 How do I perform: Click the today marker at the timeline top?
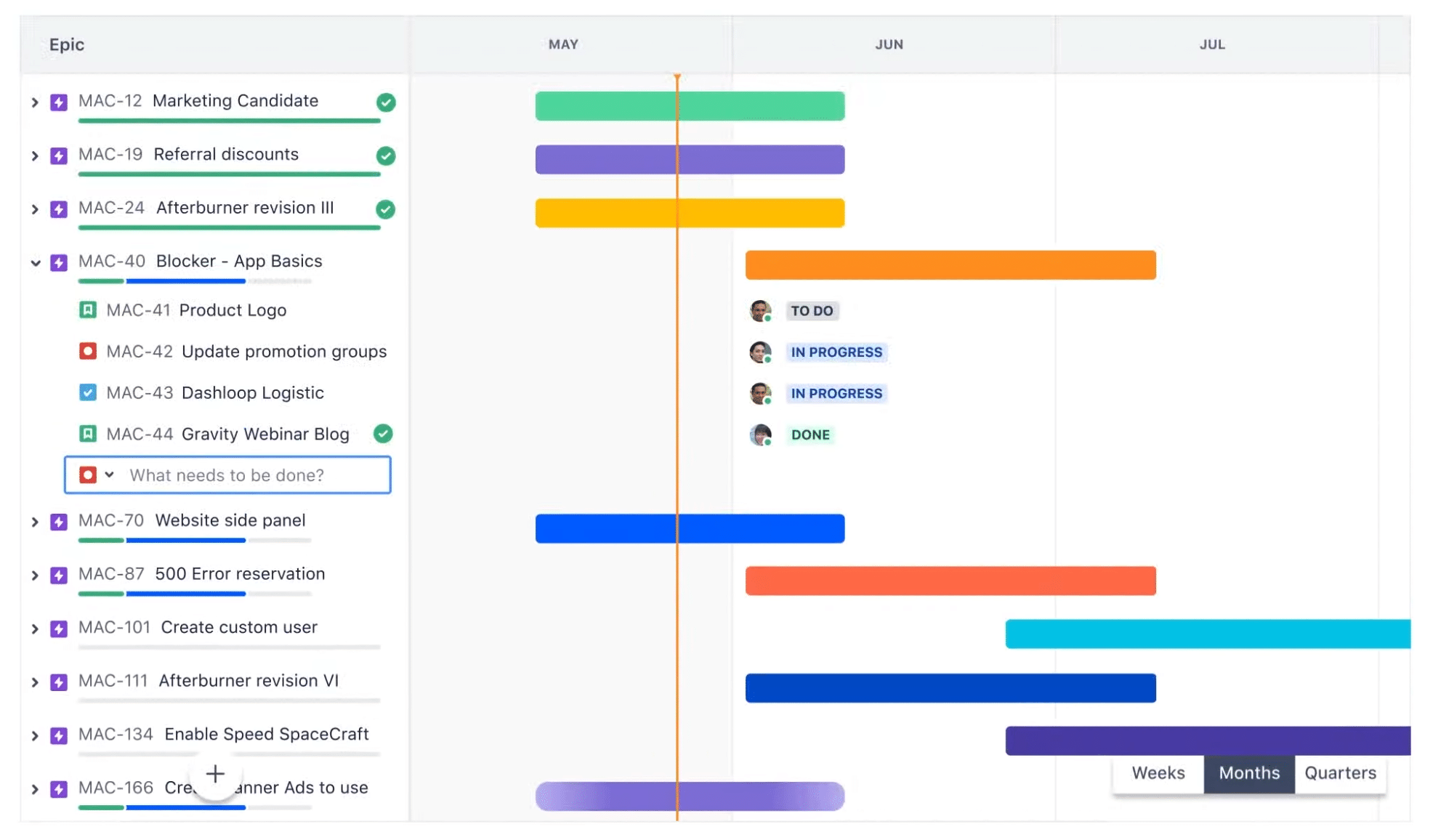(677, 76)
